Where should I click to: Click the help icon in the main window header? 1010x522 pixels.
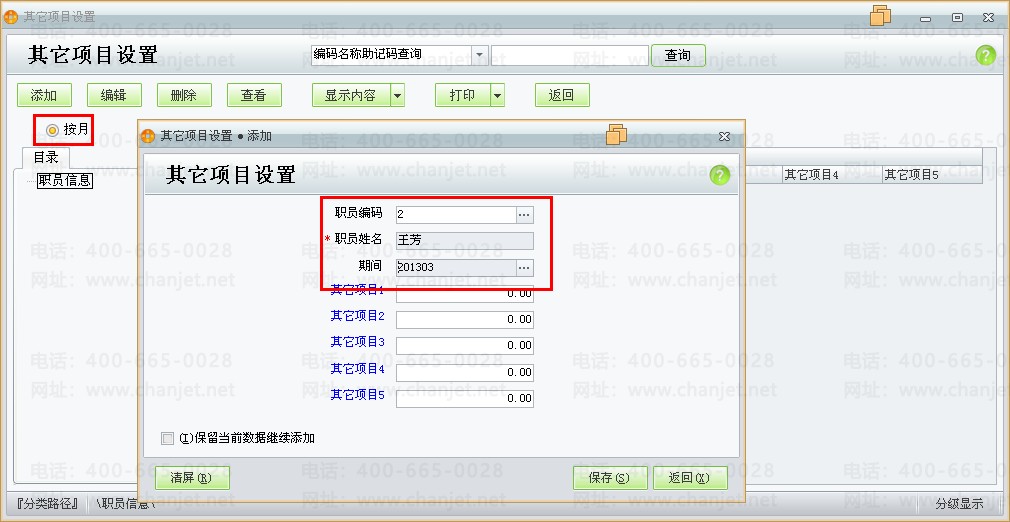[x=985, y=56]
